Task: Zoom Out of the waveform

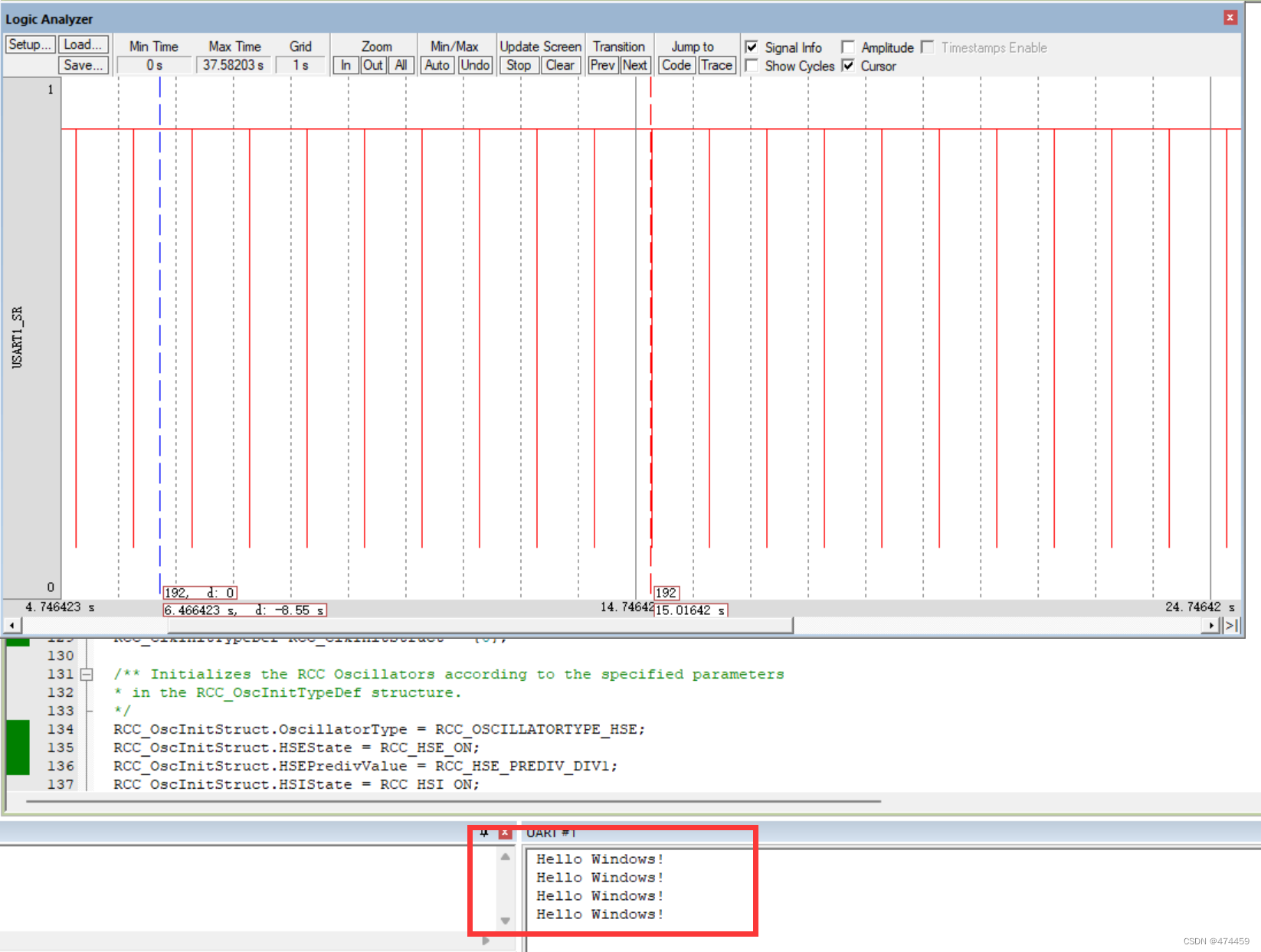Action: pyautogui.click(x=373, y=65)
